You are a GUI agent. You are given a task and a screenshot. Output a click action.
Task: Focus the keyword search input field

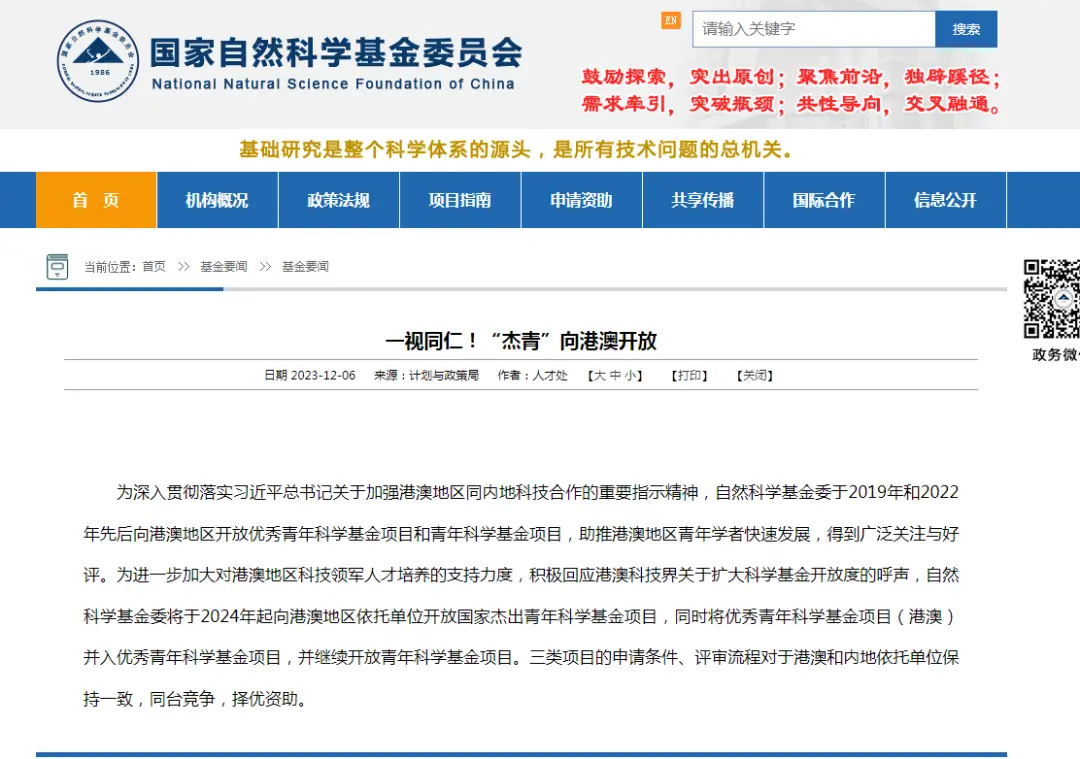click(813, 29)
